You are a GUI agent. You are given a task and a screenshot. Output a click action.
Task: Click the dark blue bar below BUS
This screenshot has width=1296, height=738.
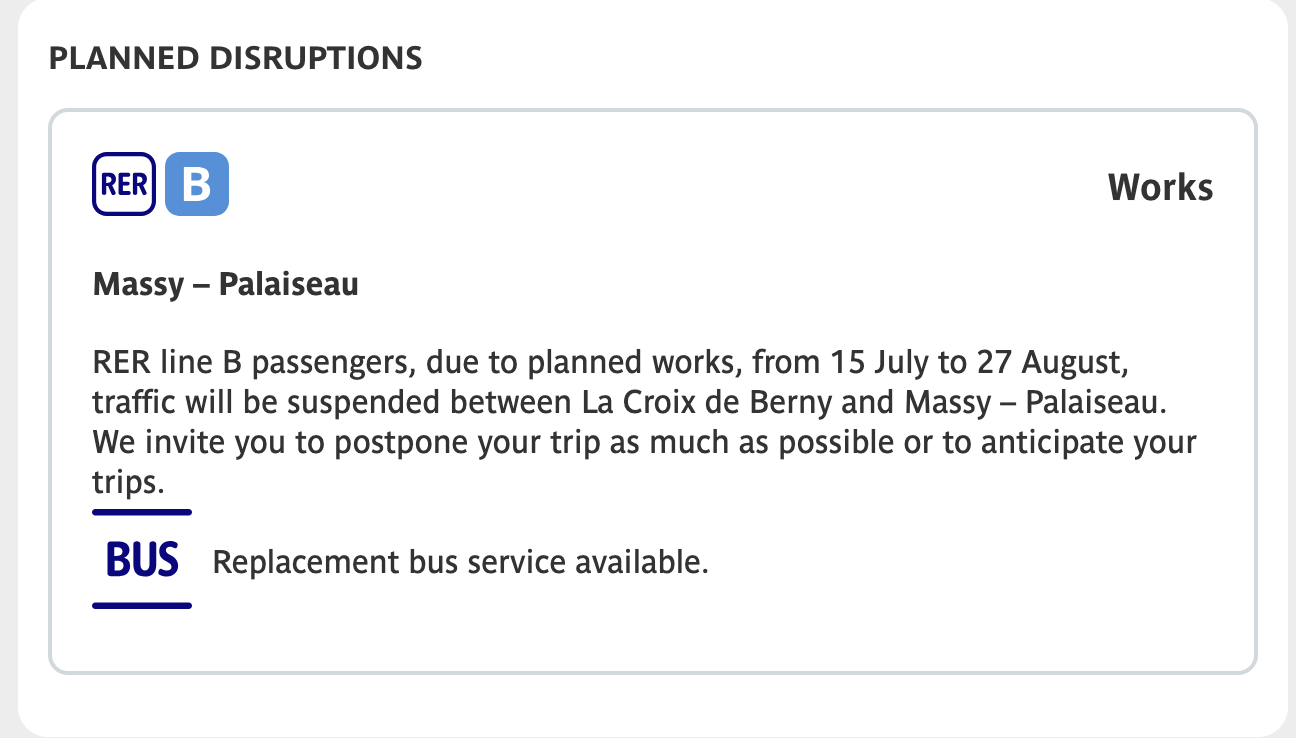142,605
